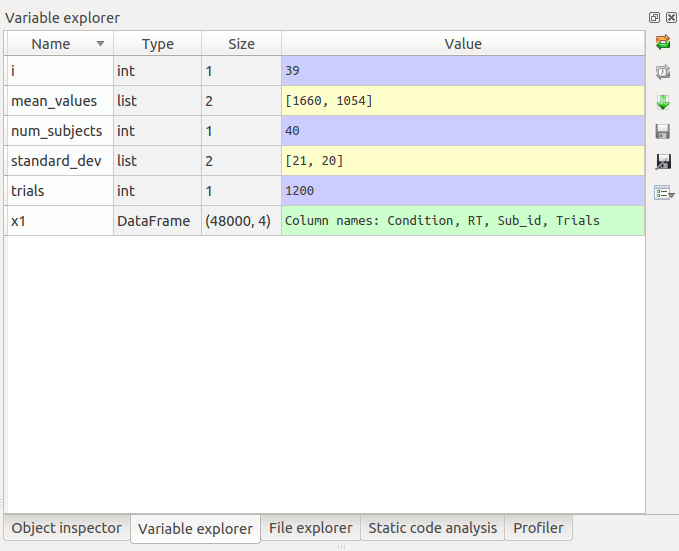Click the green Import data arrow icon
Image resolution: width=679 pixels, height=551 pixels.
pyautogui.click(x=663, y=102)
